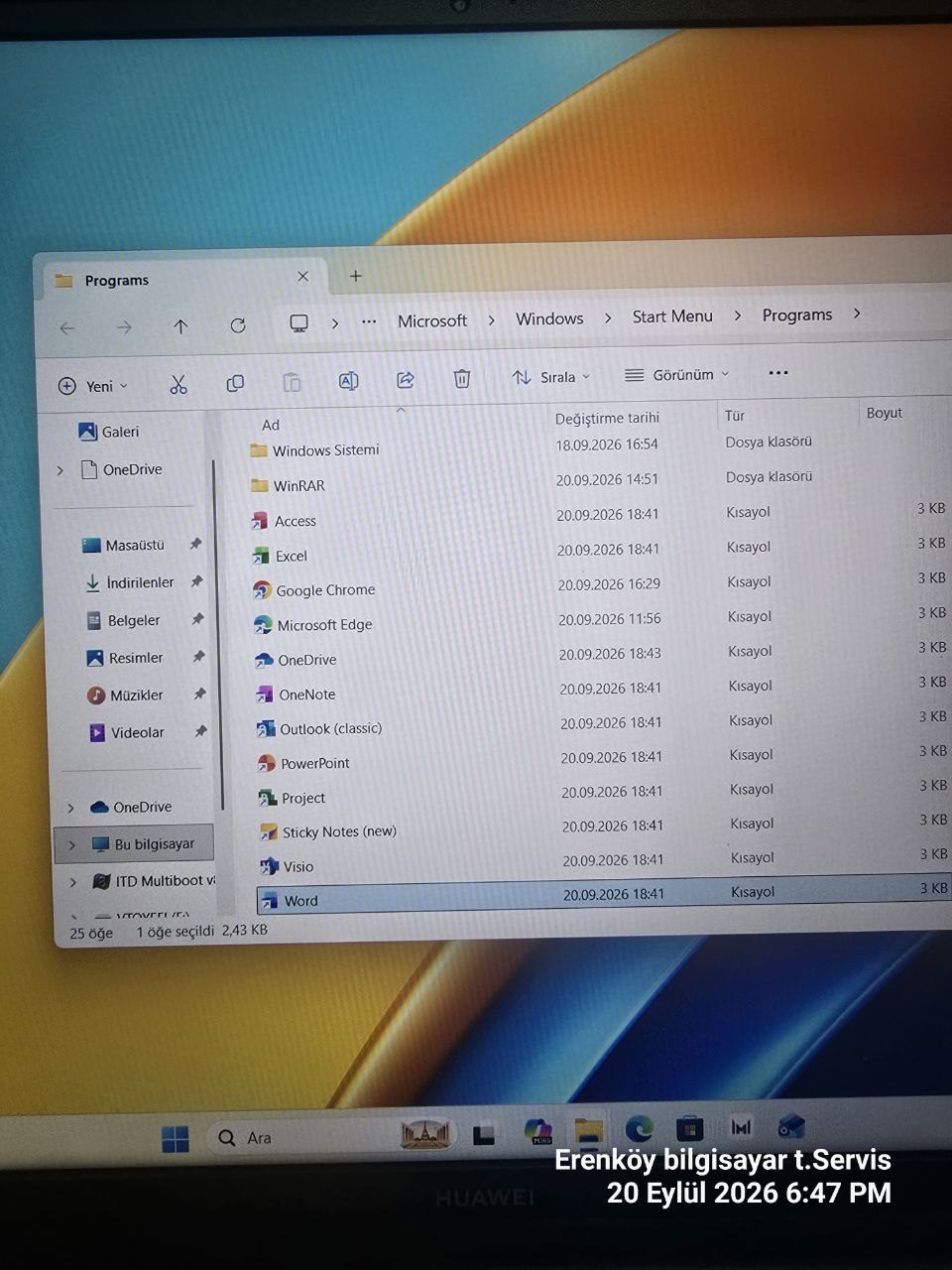This screenshot has height=1270, width=952.
Task: Expand the OneDrive cloud node above Bu bilgisayar
Action: pyautogui.click(x=70, y=808)
